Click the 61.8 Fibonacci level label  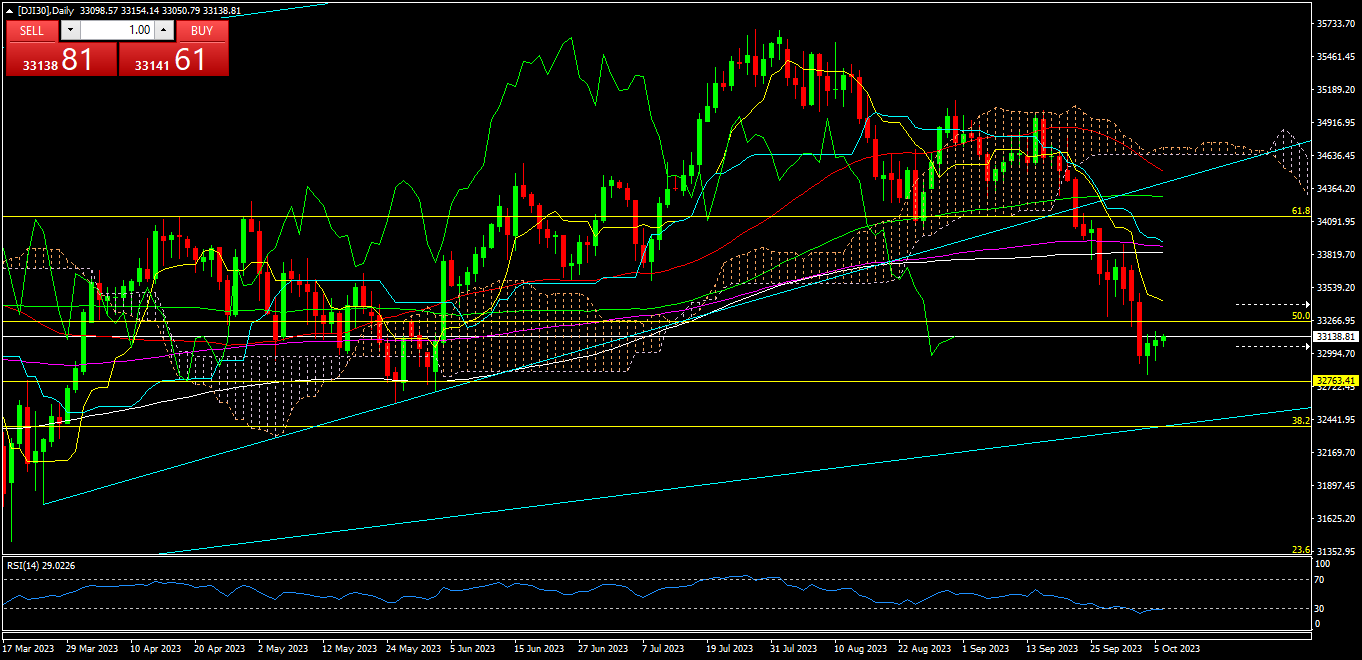1300,211
